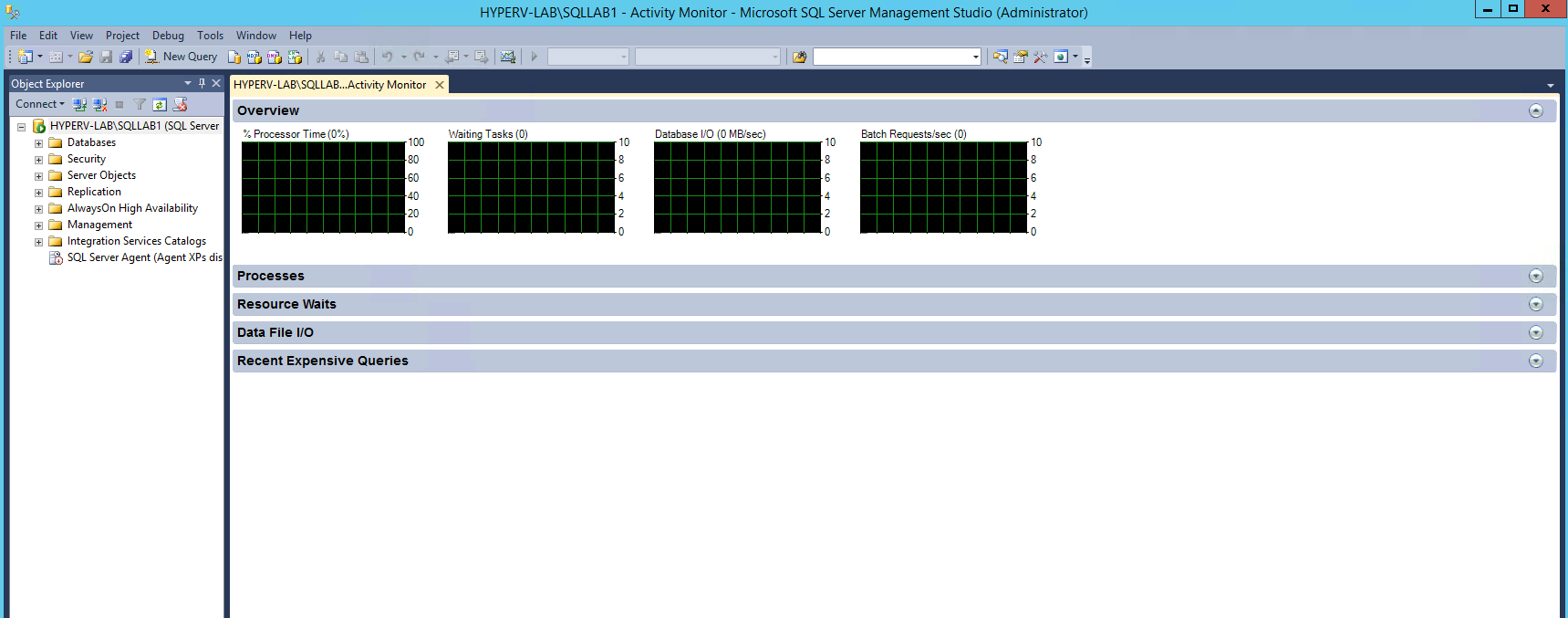Expand the Resource Waits section

point(1536,304)
